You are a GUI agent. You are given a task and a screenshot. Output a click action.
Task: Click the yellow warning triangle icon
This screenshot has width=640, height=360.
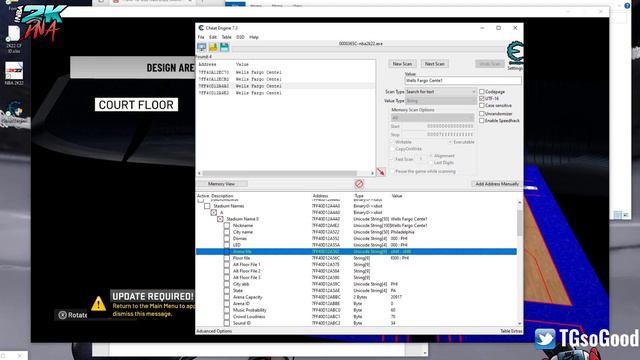tap(98, 304)
